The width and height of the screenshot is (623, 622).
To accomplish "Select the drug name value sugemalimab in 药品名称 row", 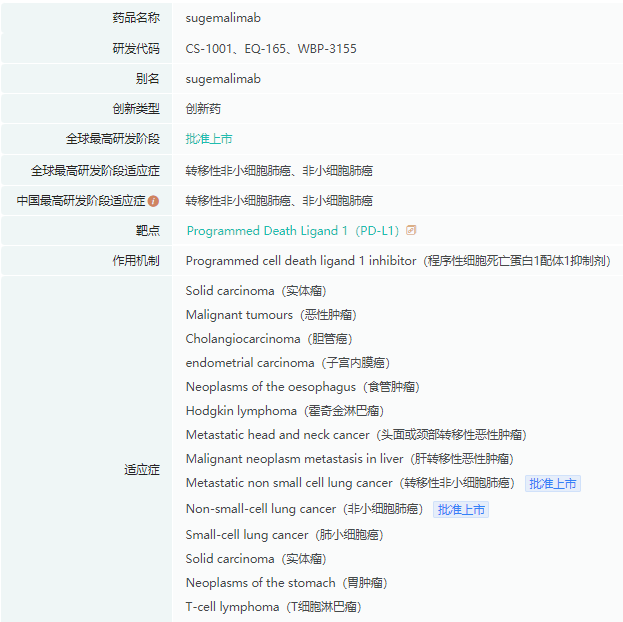I will [223, 18].
